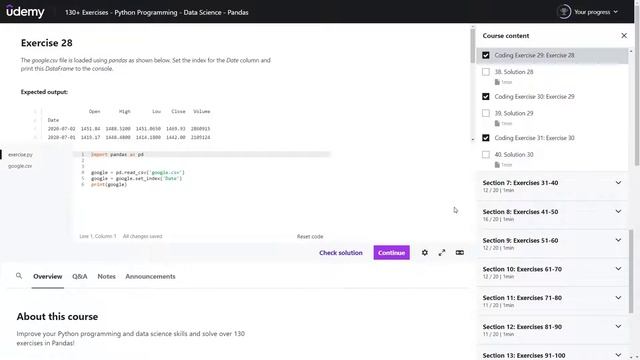Click the document icon under Solution 29
The height and width of the screenshot is (360, 640).
tap(497, 123)
